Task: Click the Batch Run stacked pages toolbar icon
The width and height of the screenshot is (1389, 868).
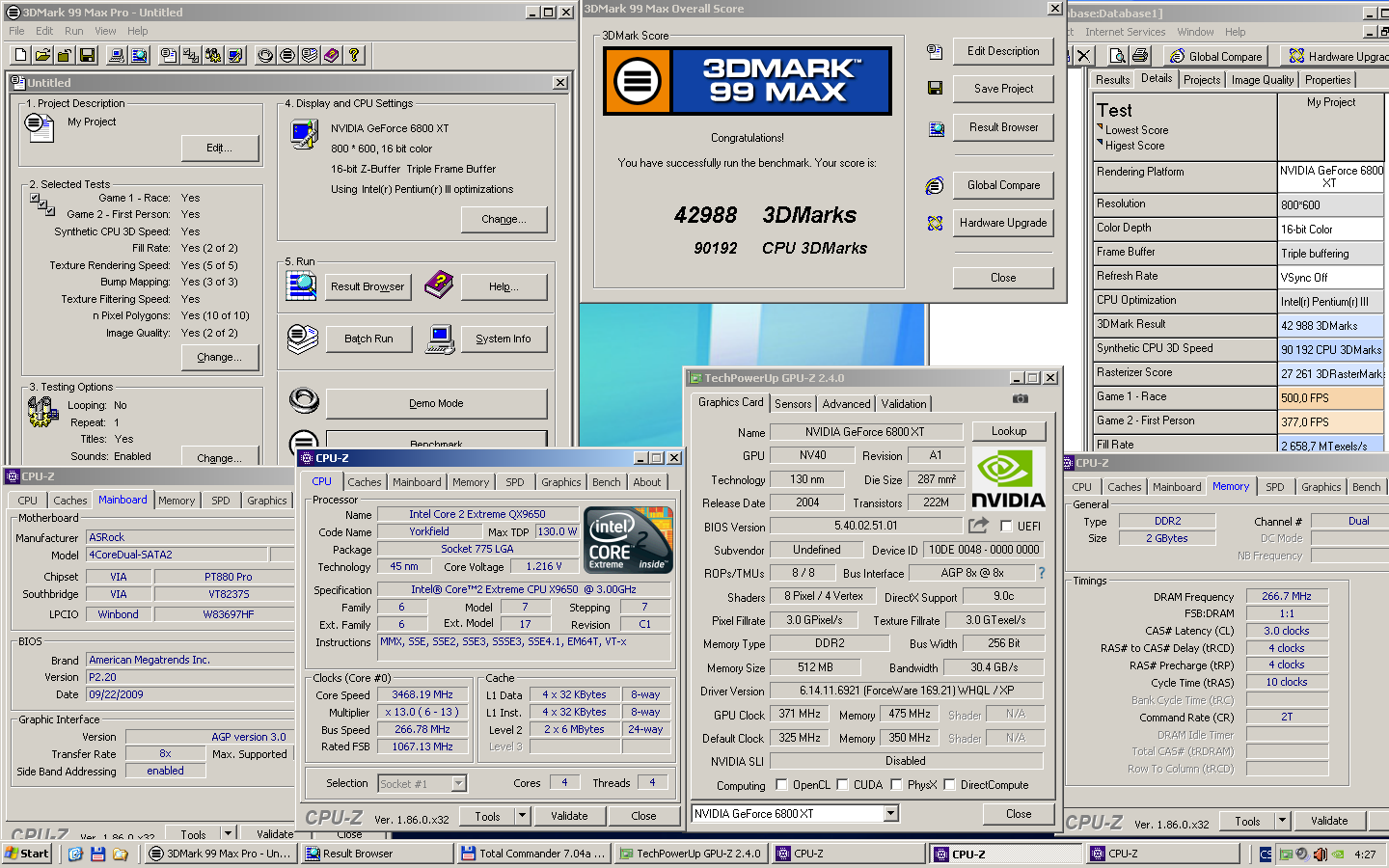Action: pos(310,55)
